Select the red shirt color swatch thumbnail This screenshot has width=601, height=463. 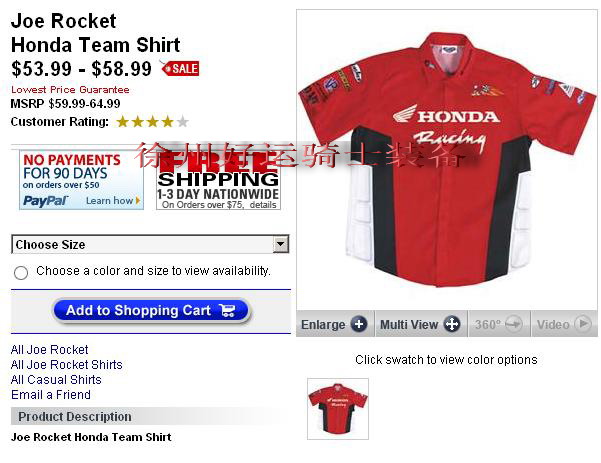338,409
